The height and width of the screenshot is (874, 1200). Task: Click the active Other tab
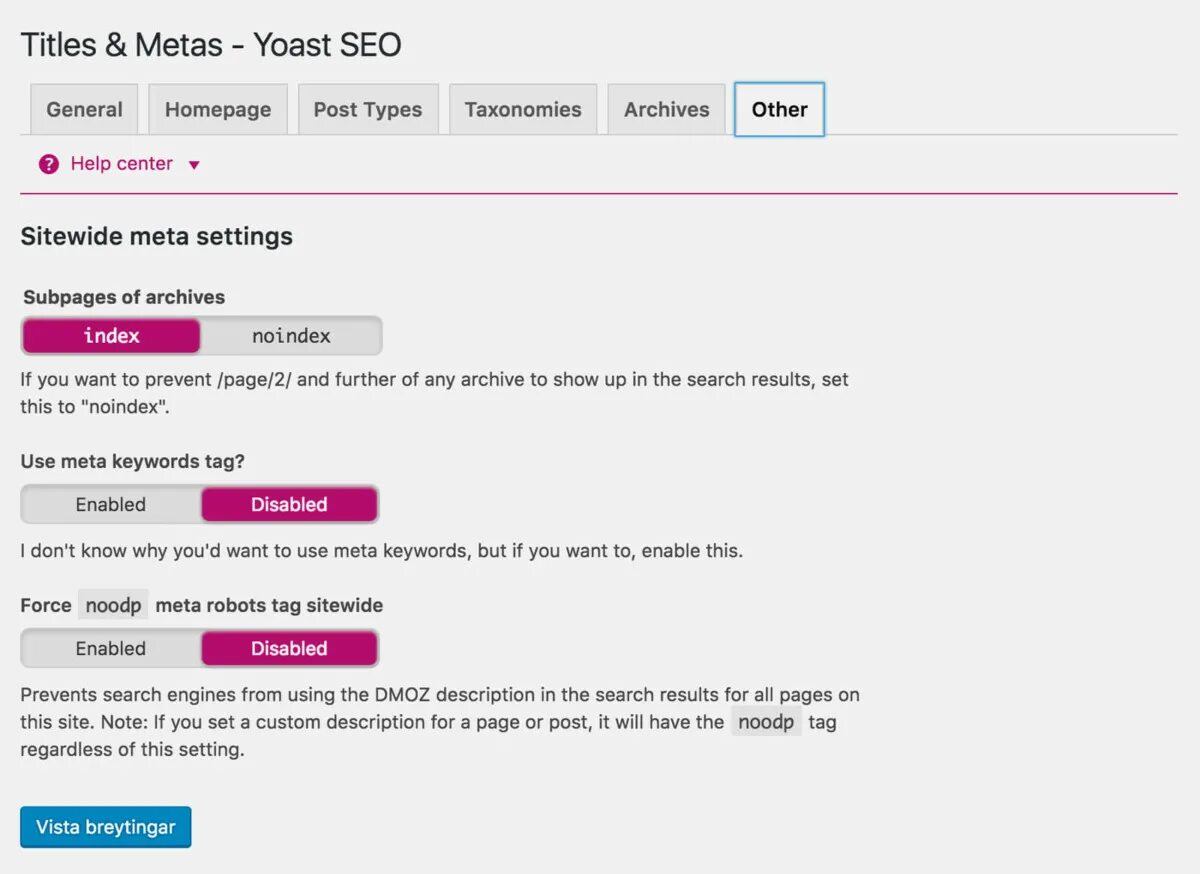[x=779, y=110]
